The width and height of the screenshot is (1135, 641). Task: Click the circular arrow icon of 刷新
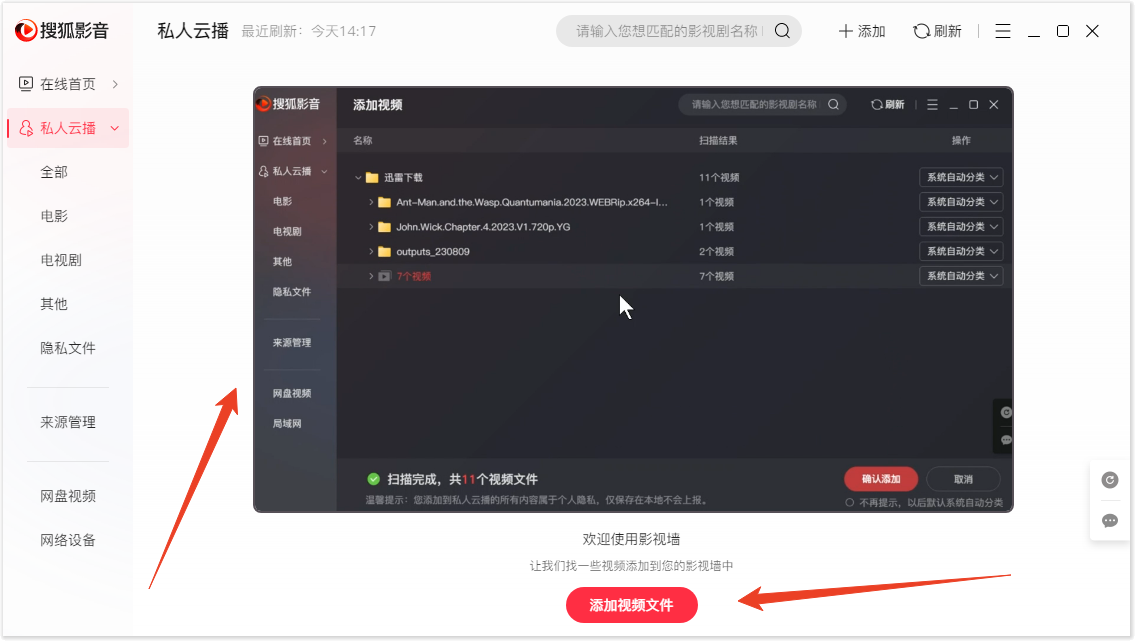click(x=921, y=31)
